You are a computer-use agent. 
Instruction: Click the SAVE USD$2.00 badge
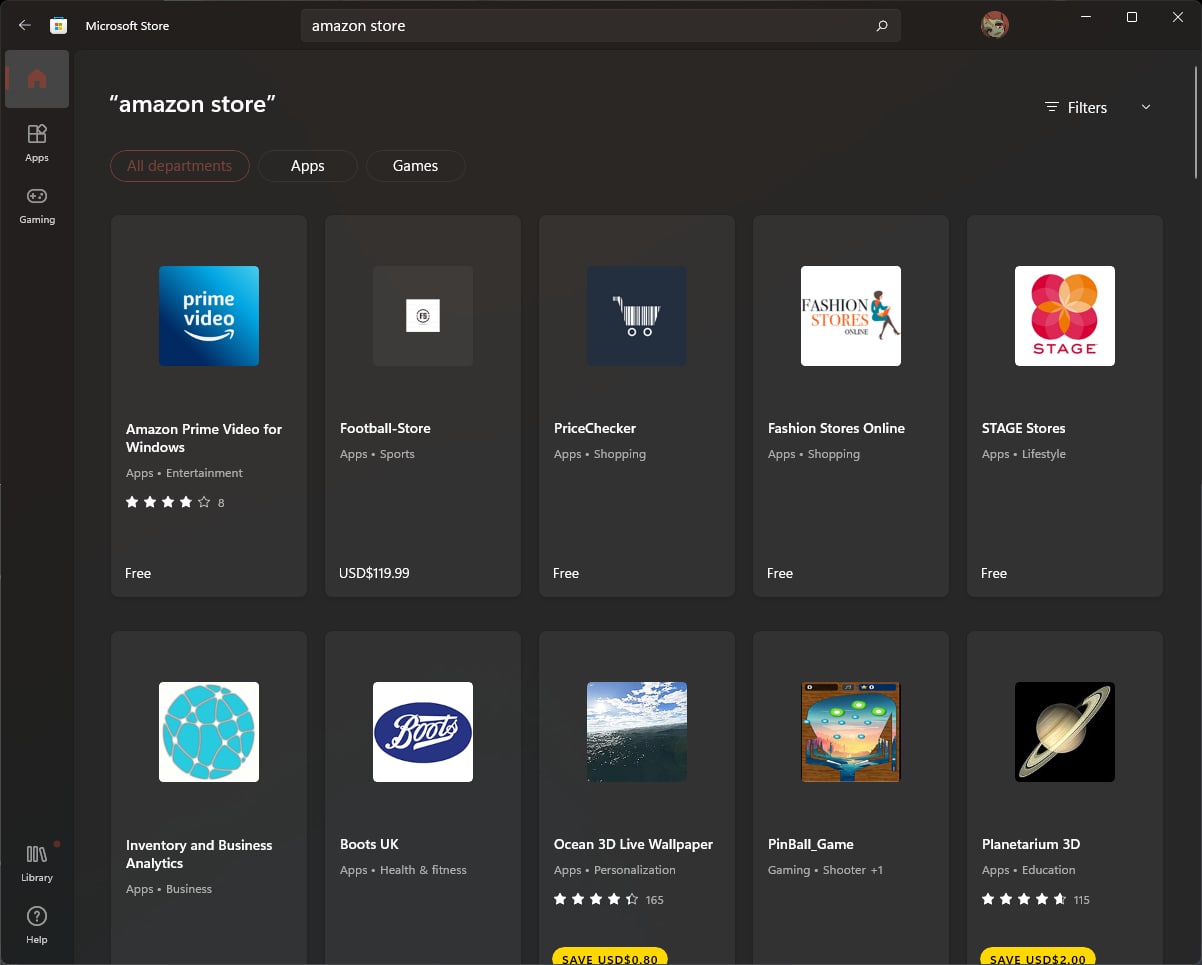1038,958
